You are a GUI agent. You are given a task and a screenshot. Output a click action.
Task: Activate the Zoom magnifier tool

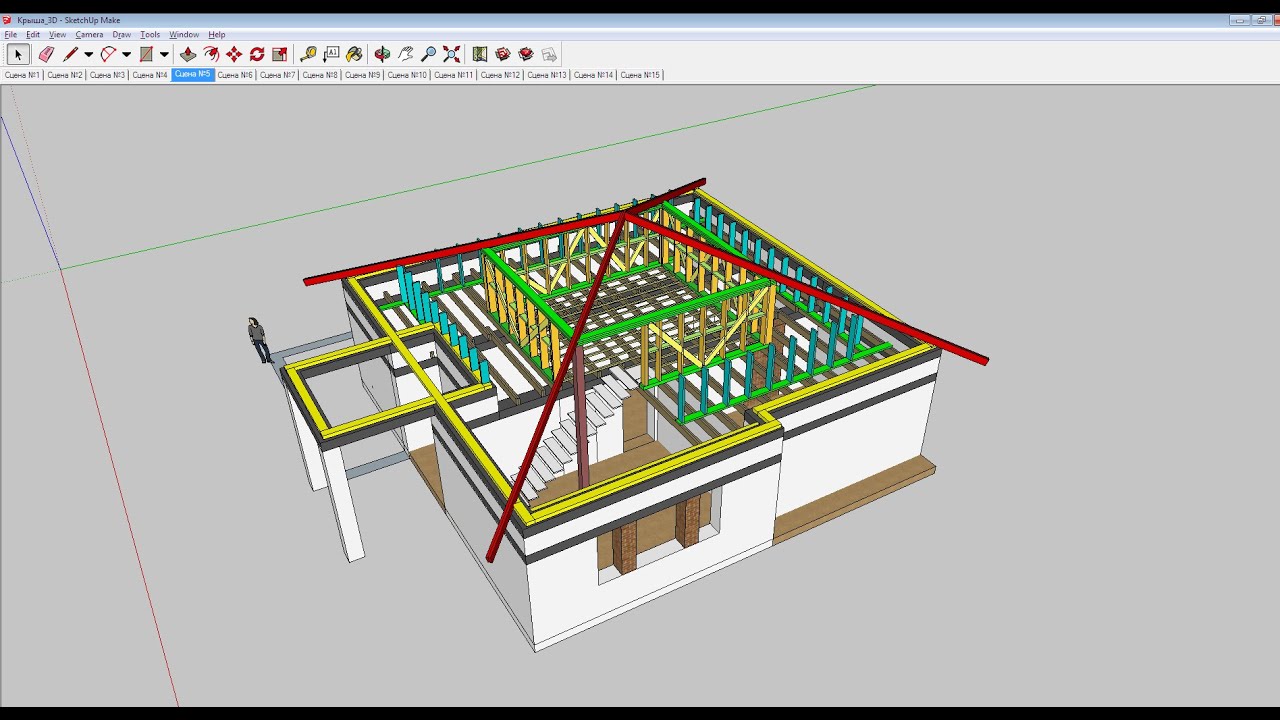[428, 54]
